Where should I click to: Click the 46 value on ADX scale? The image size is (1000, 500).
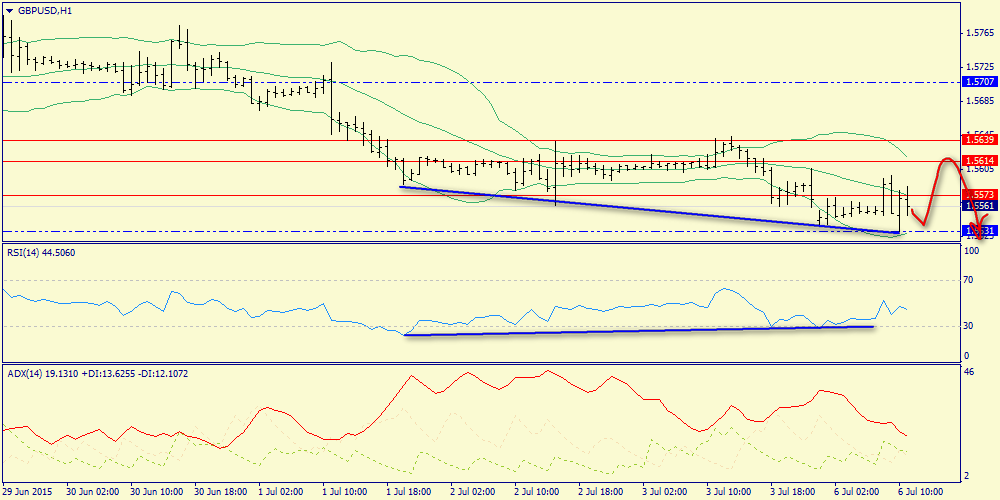coord(967,372)
